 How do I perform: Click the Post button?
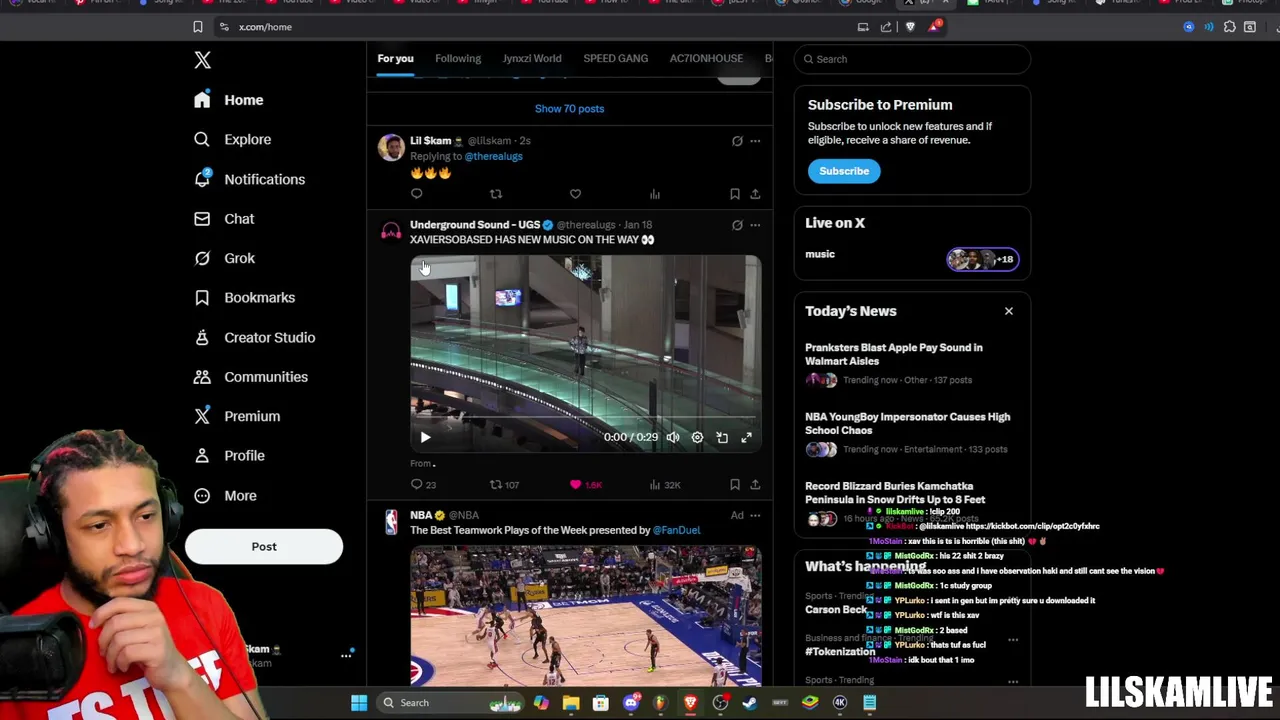pyautogui.click(x=264, y=546)
